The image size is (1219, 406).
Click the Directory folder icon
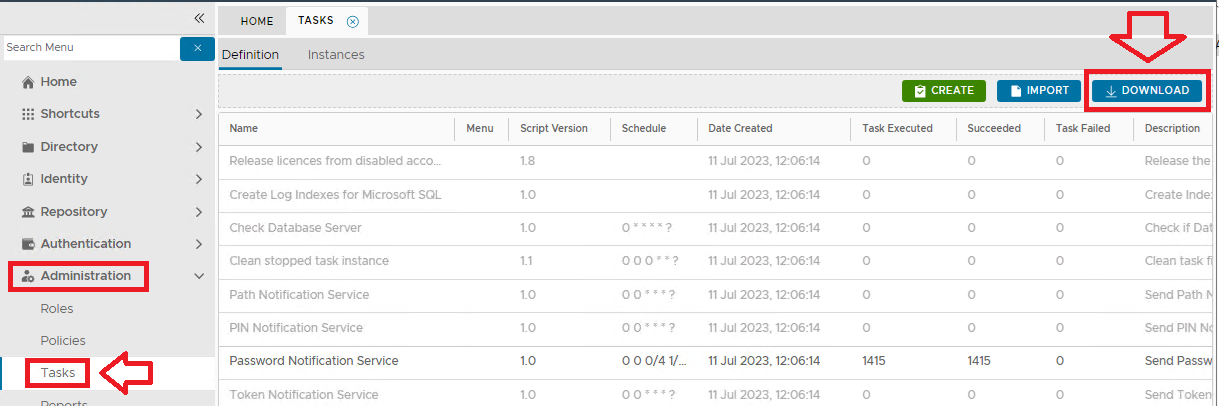click(x=28, y=147)
